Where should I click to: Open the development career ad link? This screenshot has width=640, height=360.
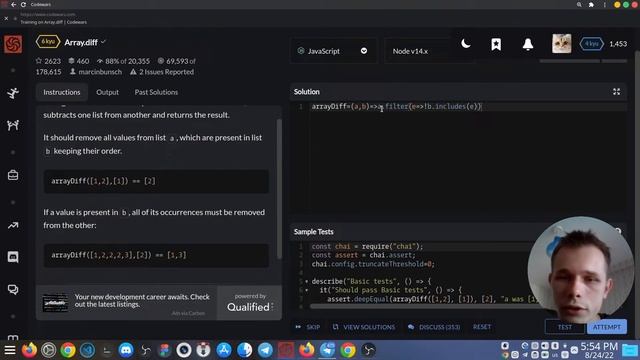(x=142, y=300)
